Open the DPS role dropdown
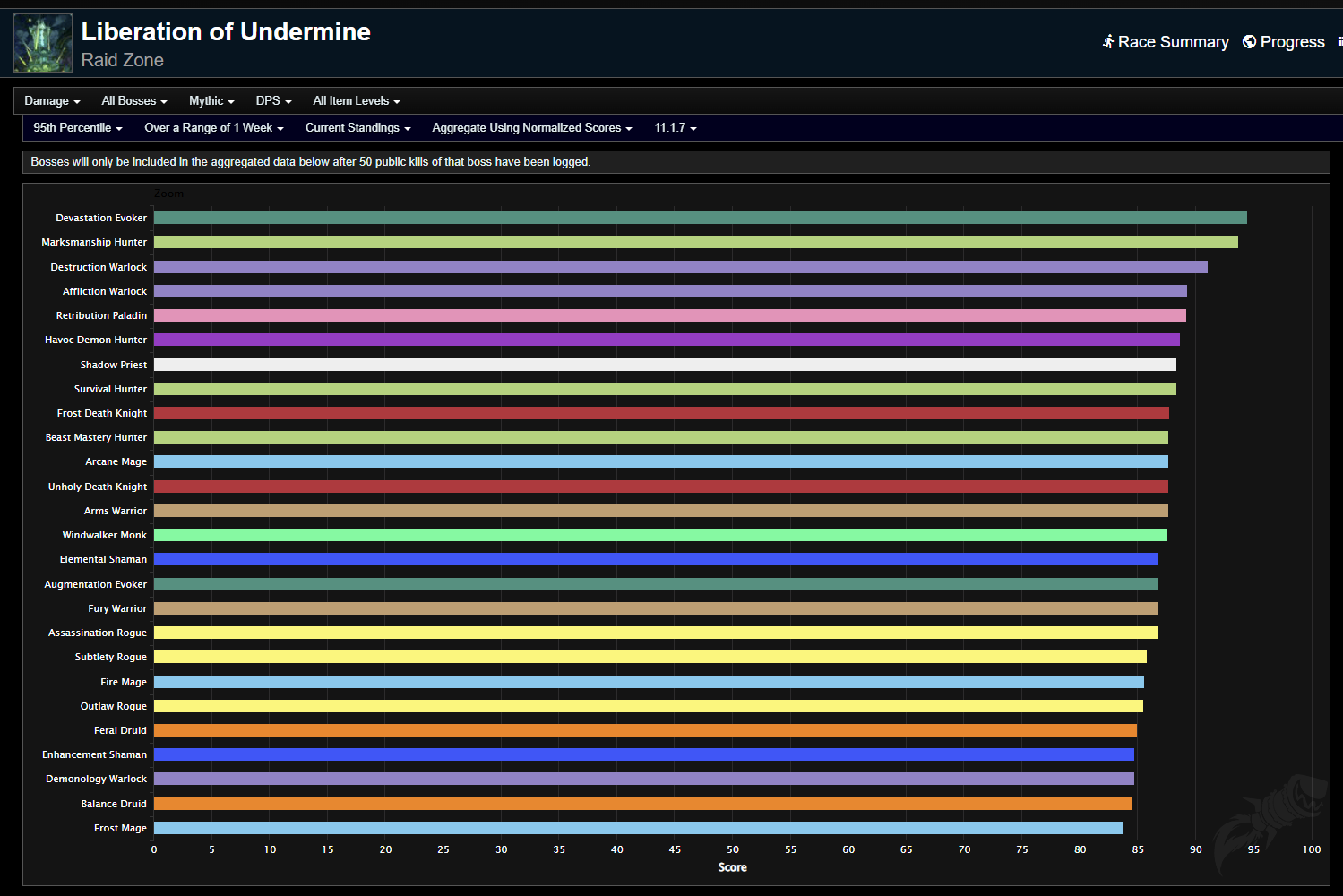This screenshot has height=896, width=1343. (273, 100)
